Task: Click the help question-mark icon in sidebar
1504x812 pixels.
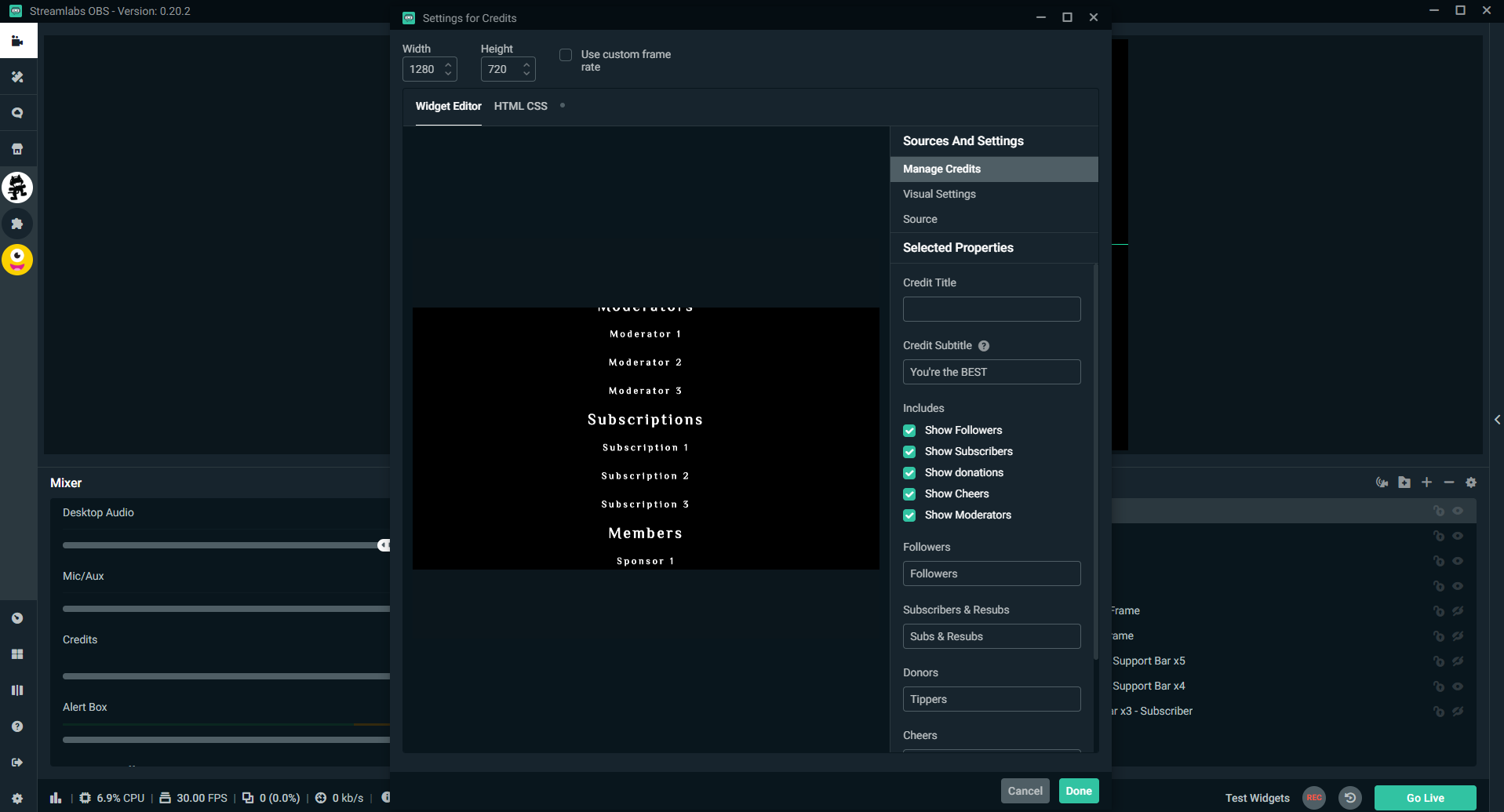Action: point(17,726)
